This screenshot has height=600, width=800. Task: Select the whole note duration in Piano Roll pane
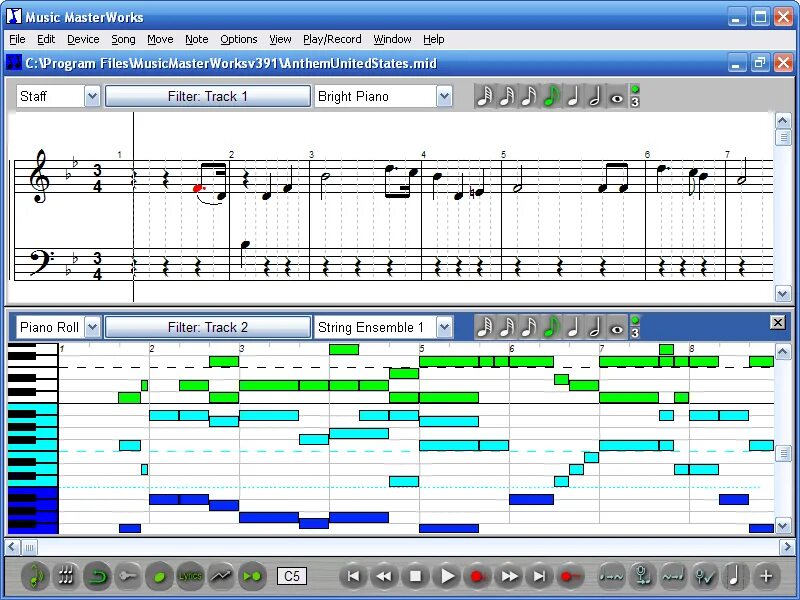(617, 327)
